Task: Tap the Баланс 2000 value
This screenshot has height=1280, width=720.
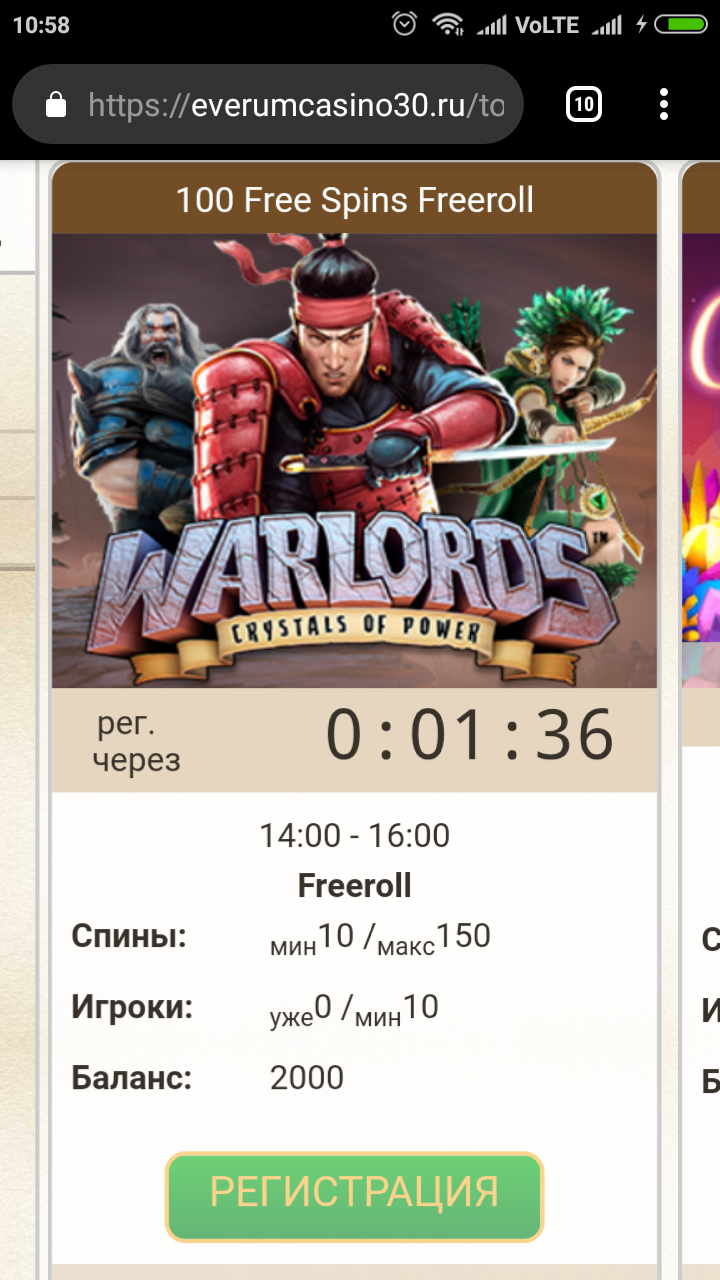Action: 307,1078
